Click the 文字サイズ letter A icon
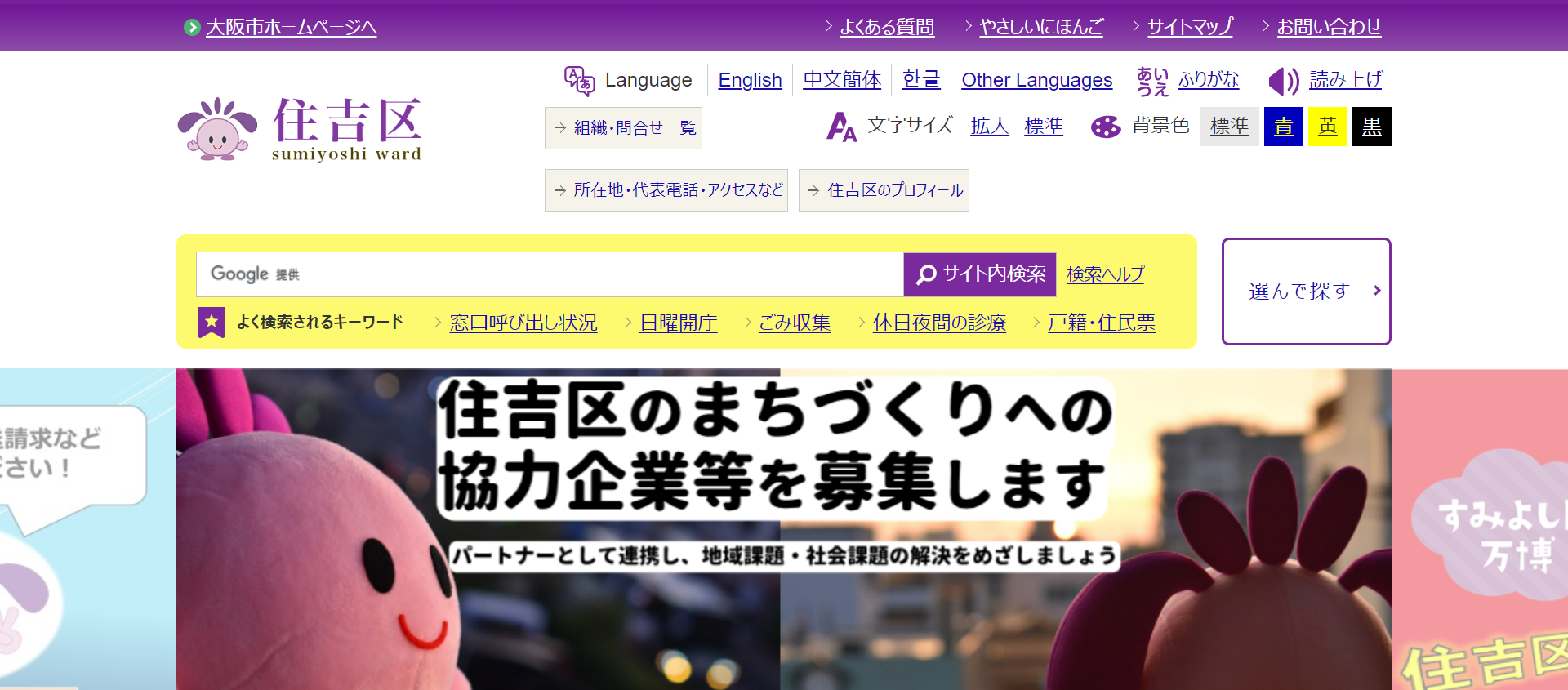Viewport: 1568px width, 690px height. [x=841, y=127]
